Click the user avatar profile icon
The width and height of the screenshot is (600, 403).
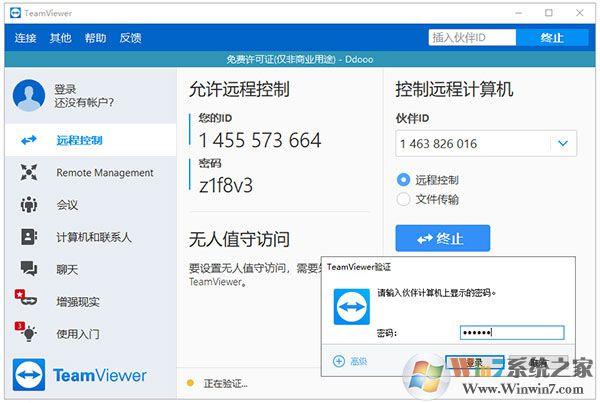tap(29, 95)
